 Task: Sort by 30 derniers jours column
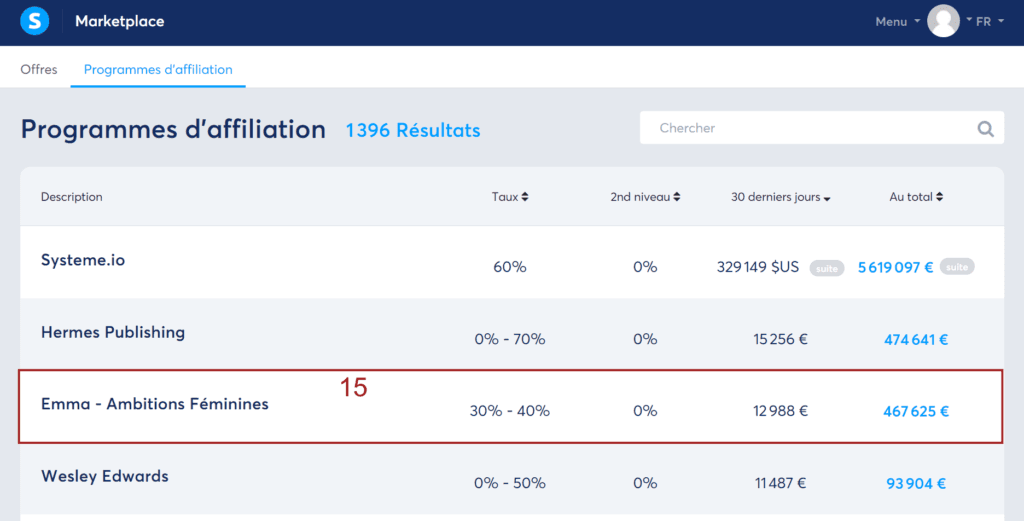pos(780,197)
